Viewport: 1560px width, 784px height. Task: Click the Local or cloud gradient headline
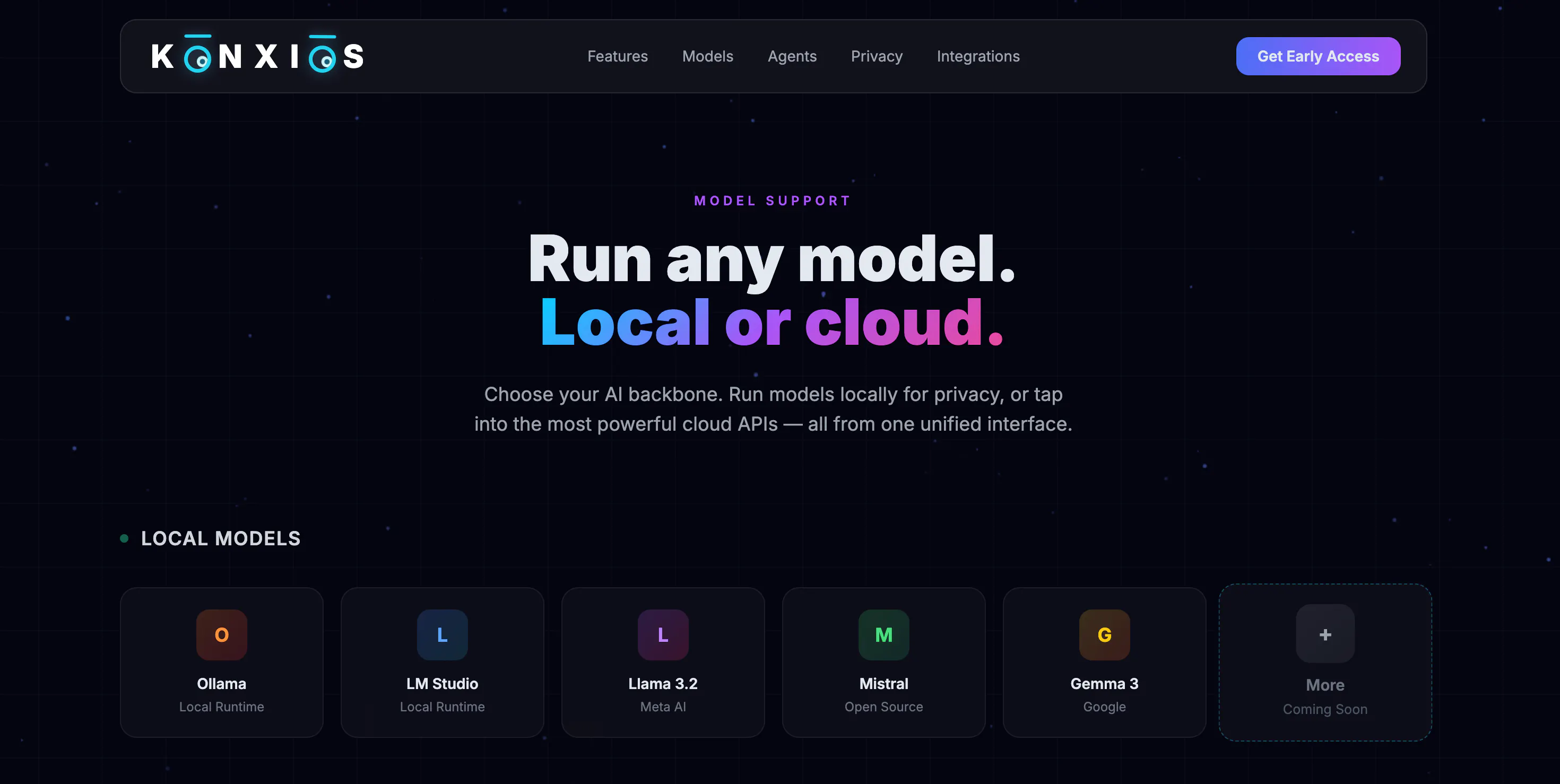[772, 323]
